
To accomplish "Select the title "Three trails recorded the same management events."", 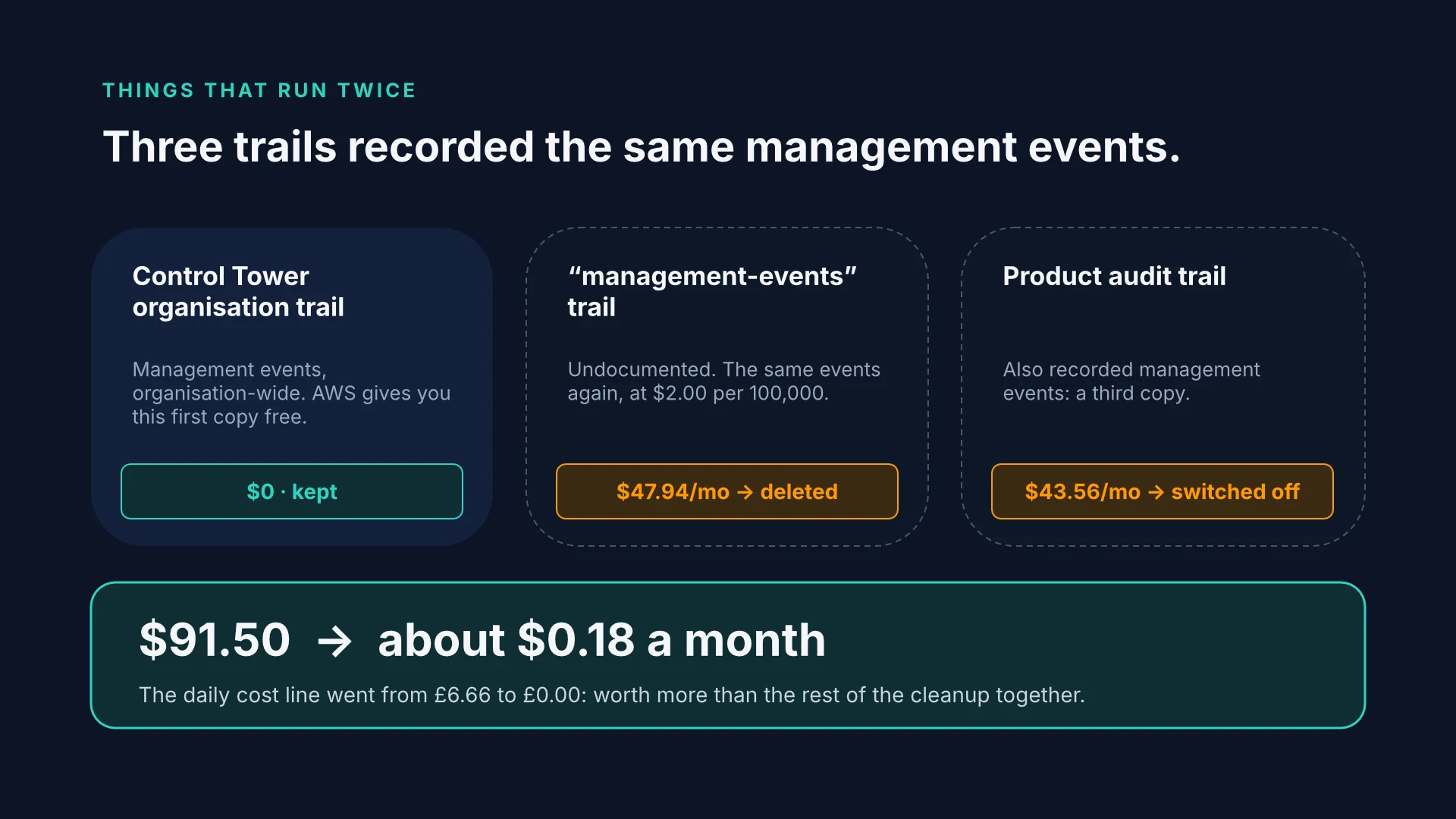I will (642, 147).
